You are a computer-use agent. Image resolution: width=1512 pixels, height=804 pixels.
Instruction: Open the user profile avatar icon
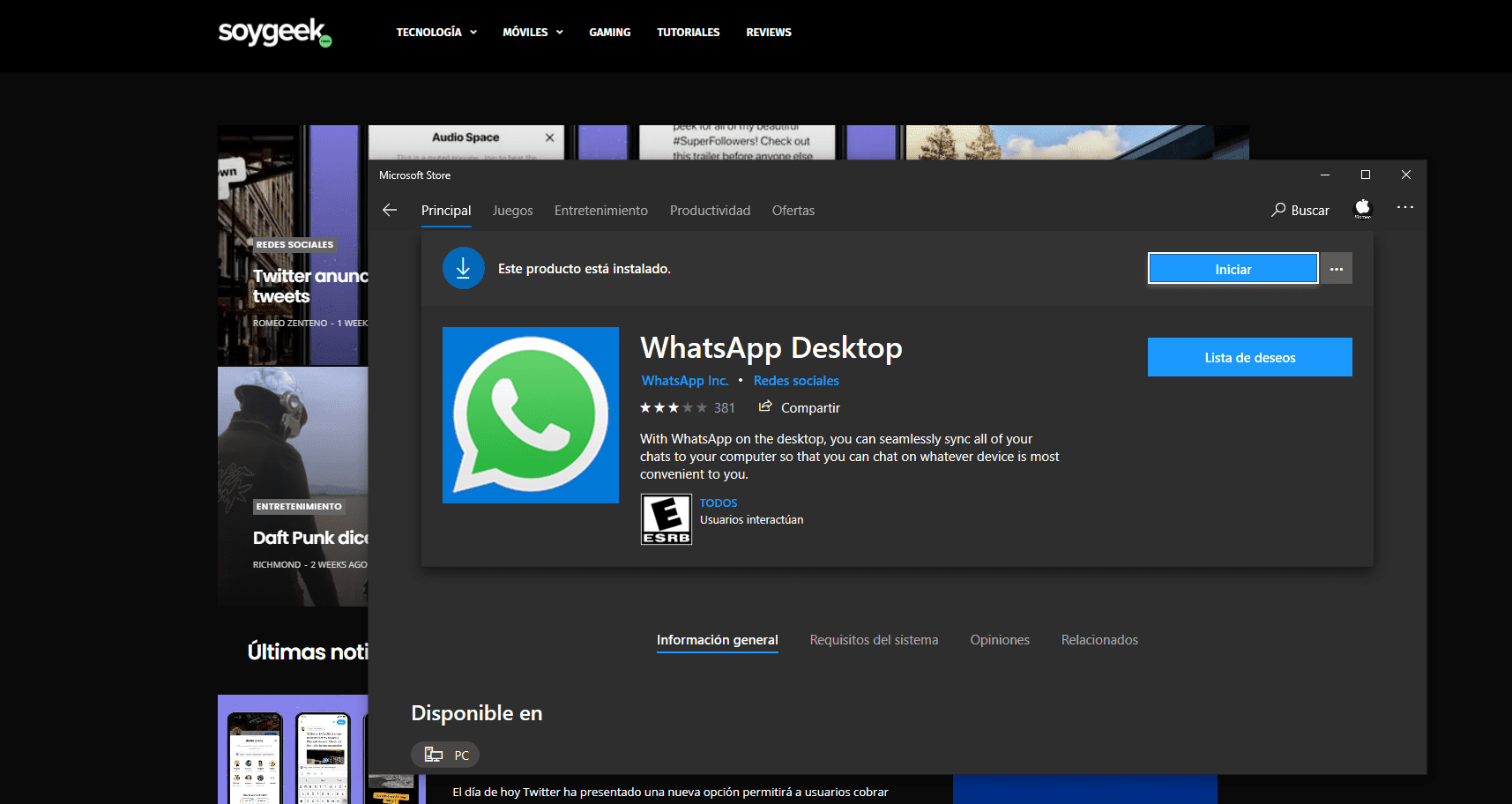[1362, 209]
